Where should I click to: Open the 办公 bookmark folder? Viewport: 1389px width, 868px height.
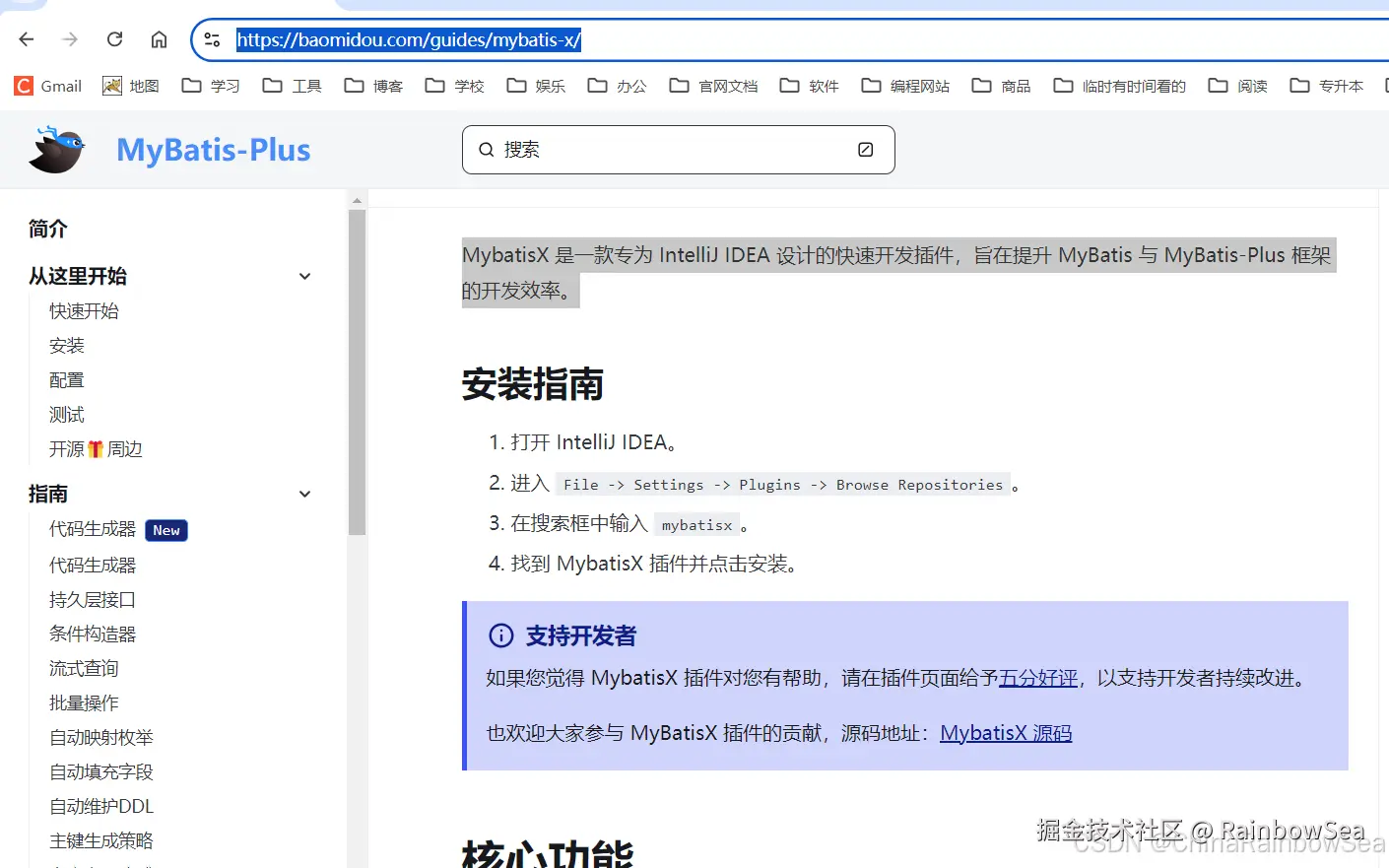point(618,86)
